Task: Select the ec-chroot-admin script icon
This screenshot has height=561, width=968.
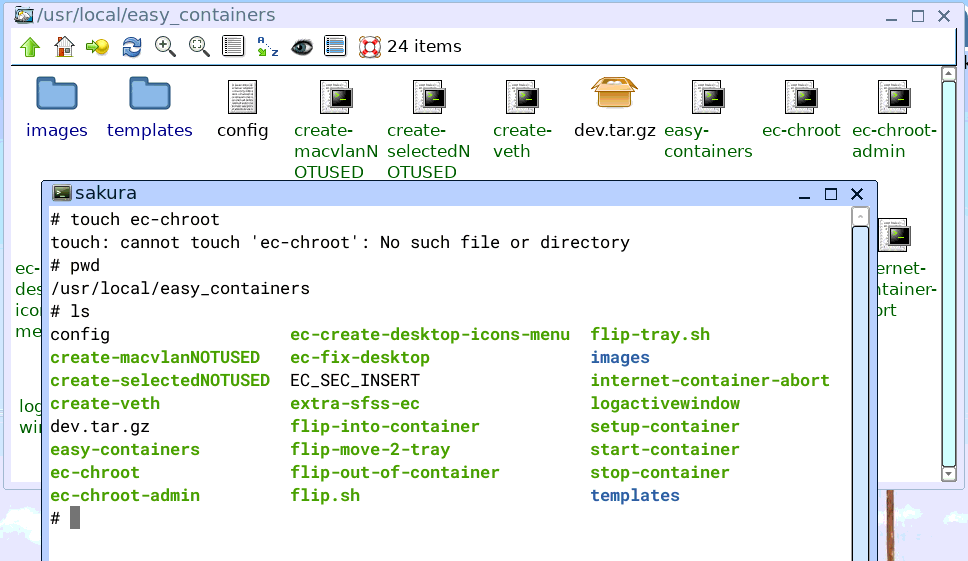Action: coord(895,97)
